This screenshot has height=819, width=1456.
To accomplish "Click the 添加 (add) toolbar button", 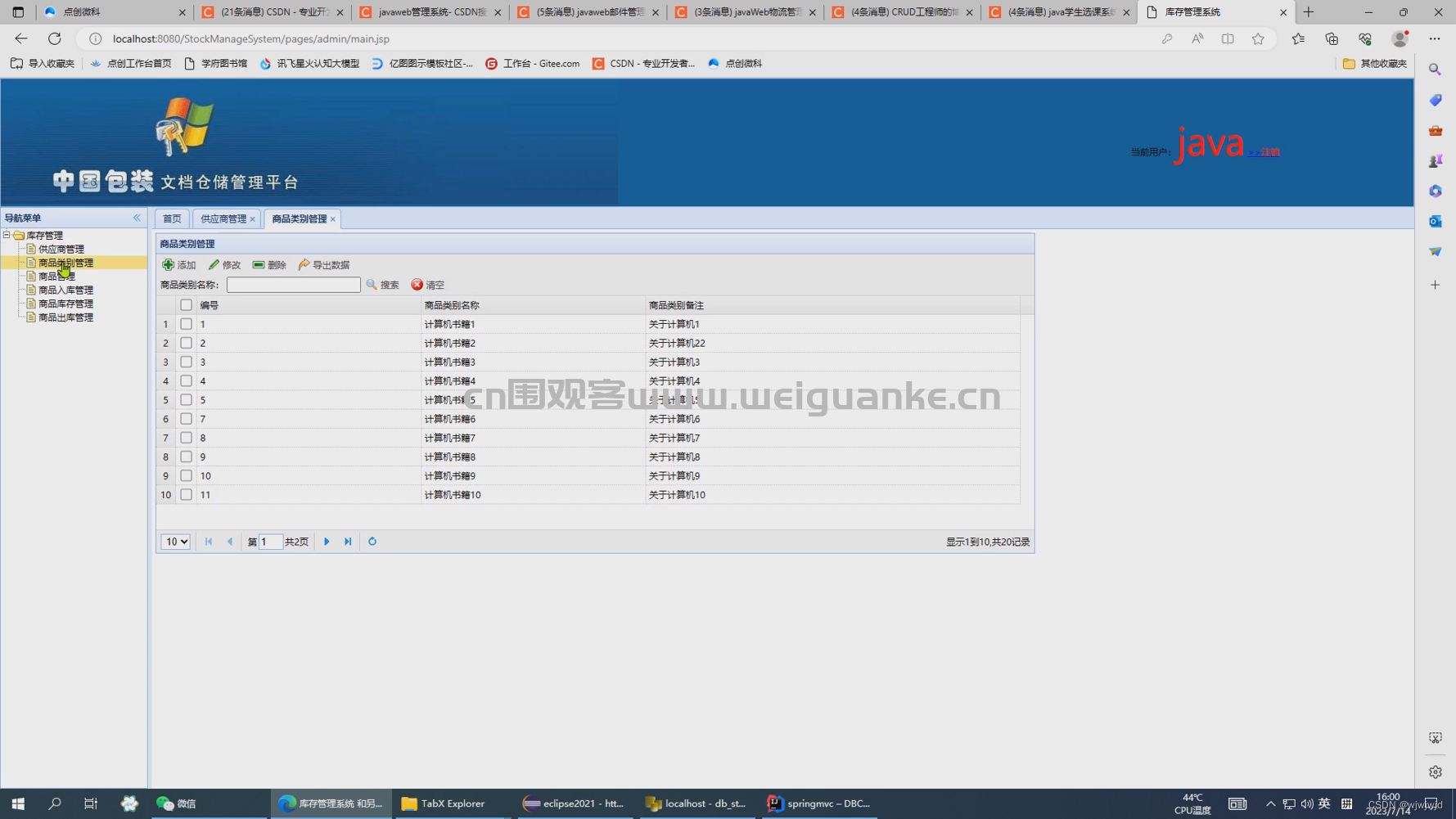I will [x=179, y=265].
